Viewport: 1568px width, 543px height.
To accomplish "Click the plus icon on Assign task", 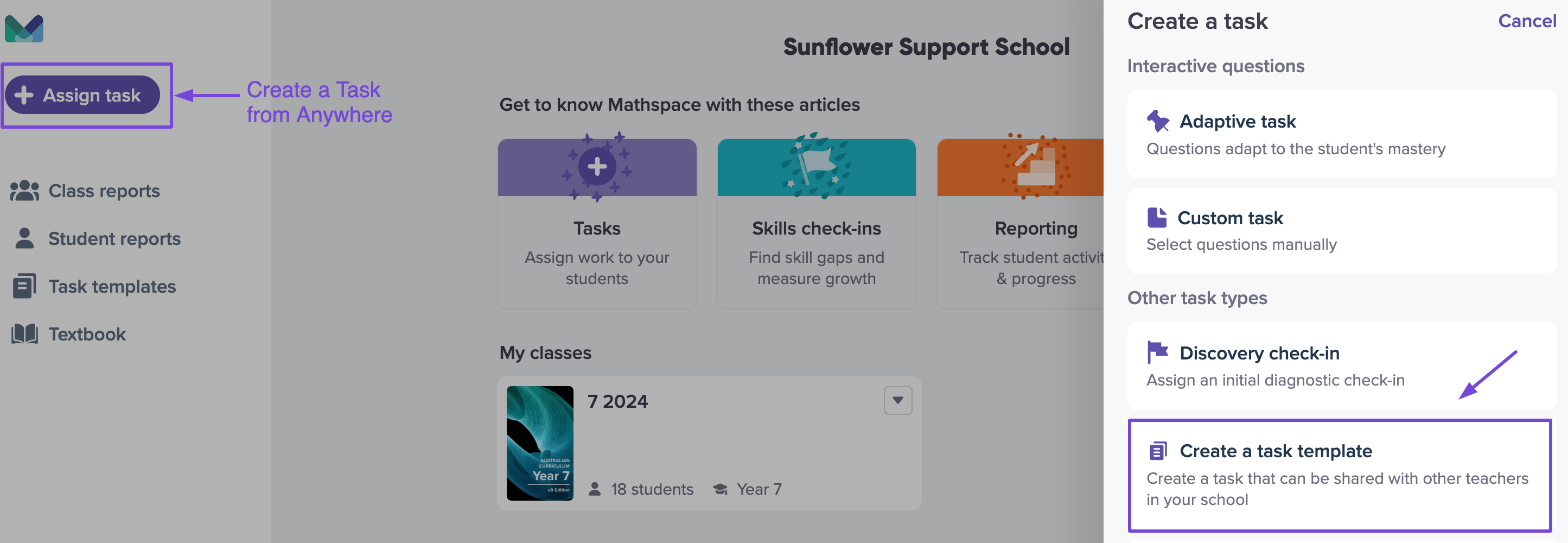I will (x=24, y=95).
